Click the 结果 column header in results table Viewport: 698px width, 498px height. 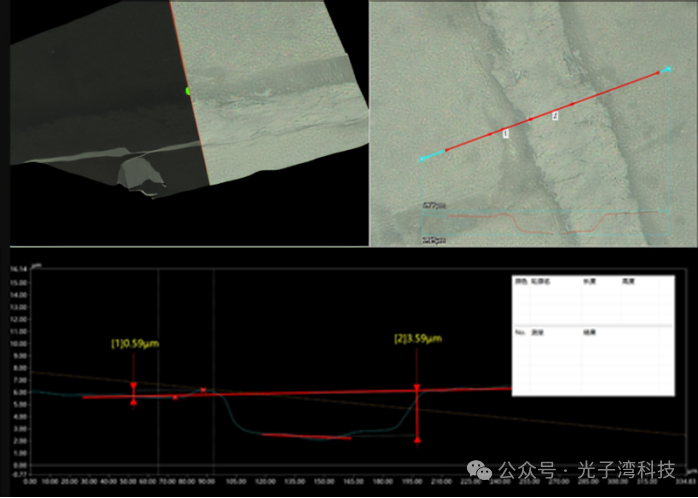(x=589, y=332)
